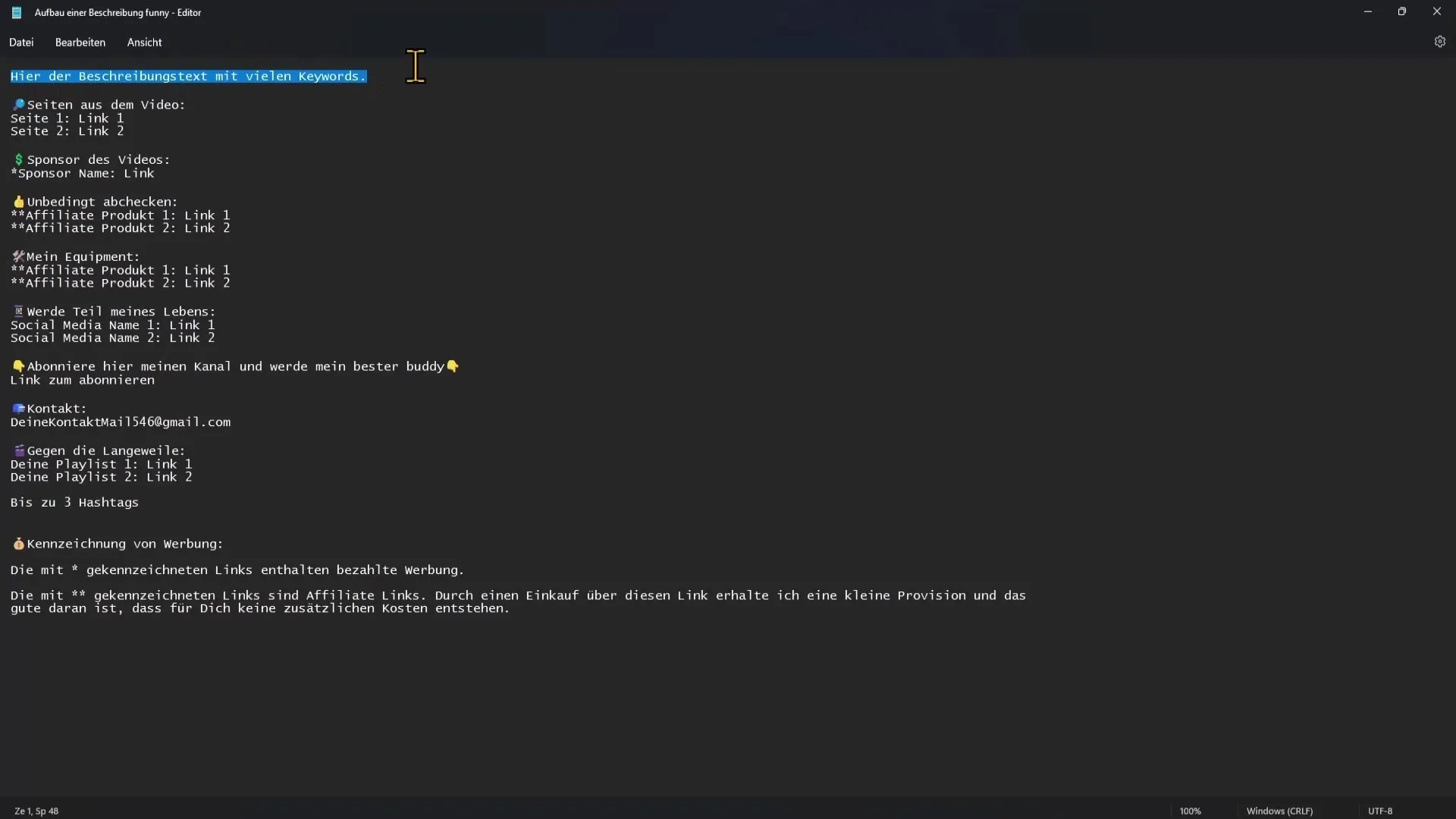Click the line 'Deine Playlist 2: Link 2'

[x=102, y=477]
